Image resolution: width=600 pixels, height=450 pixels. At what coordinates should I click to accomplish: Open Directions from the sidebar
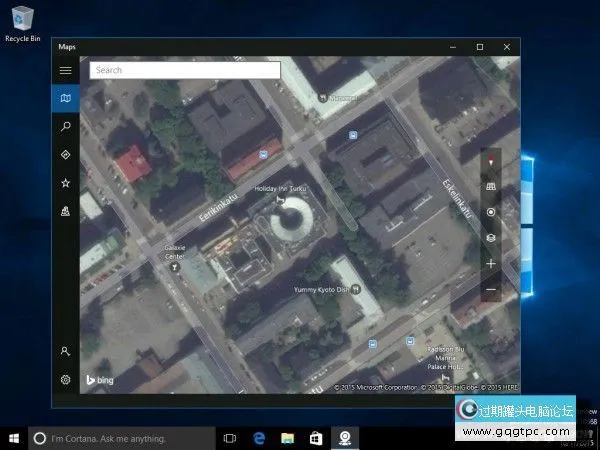(x=66, y=155)
